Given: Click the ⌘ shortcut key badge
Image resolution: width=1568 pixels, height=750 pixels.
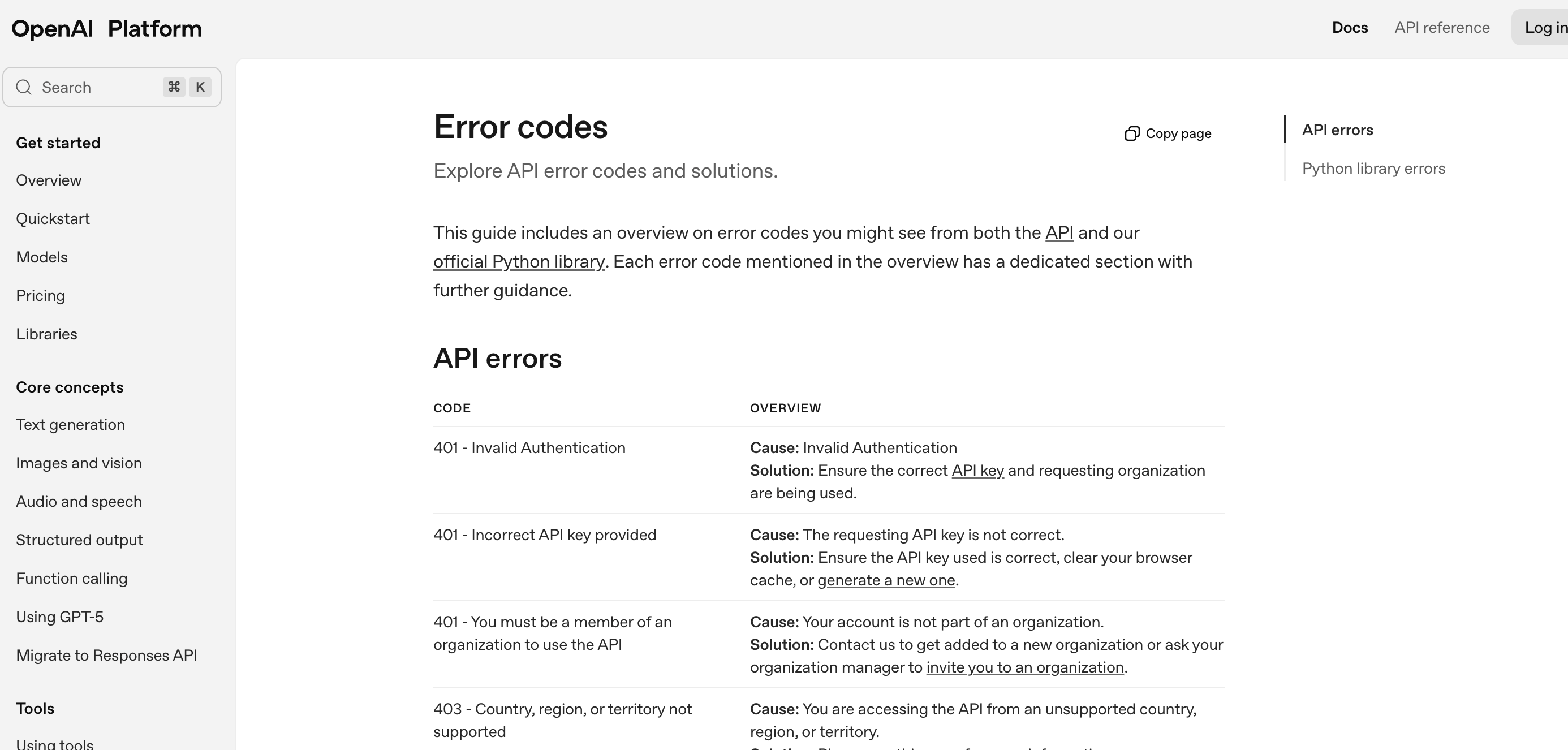Looking at the screenshot, I should pos(174,87).
